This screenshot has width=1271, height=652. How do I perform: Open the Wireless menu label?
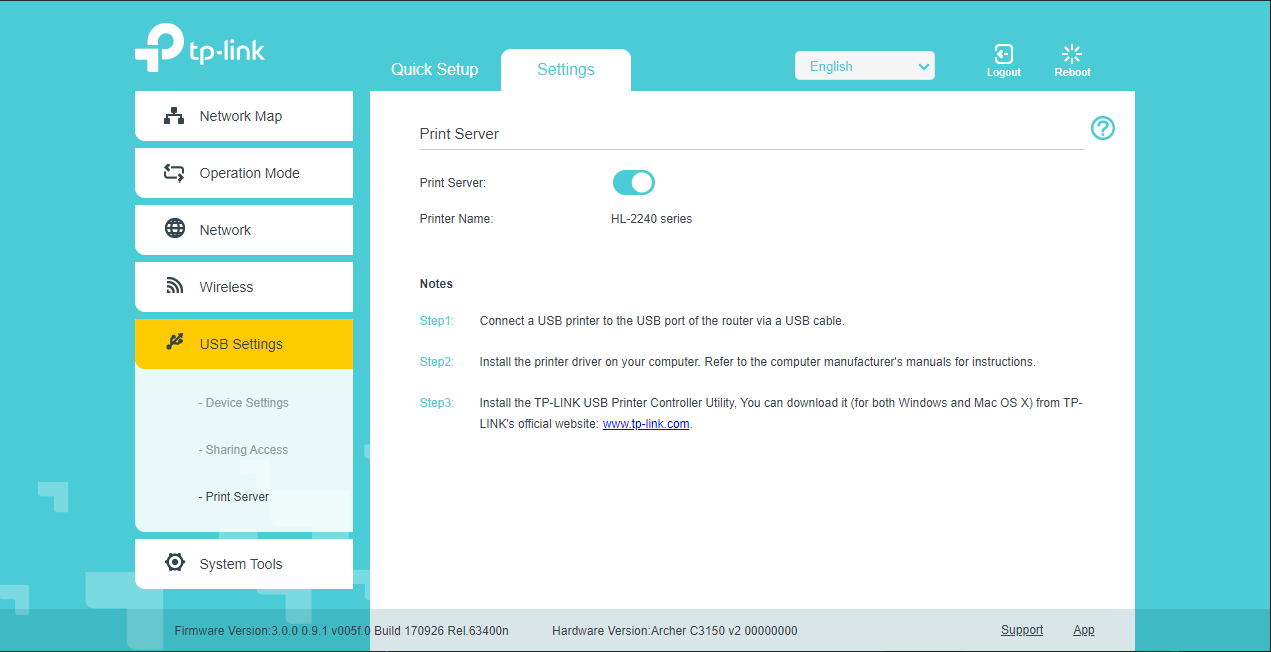click(227, 287)
